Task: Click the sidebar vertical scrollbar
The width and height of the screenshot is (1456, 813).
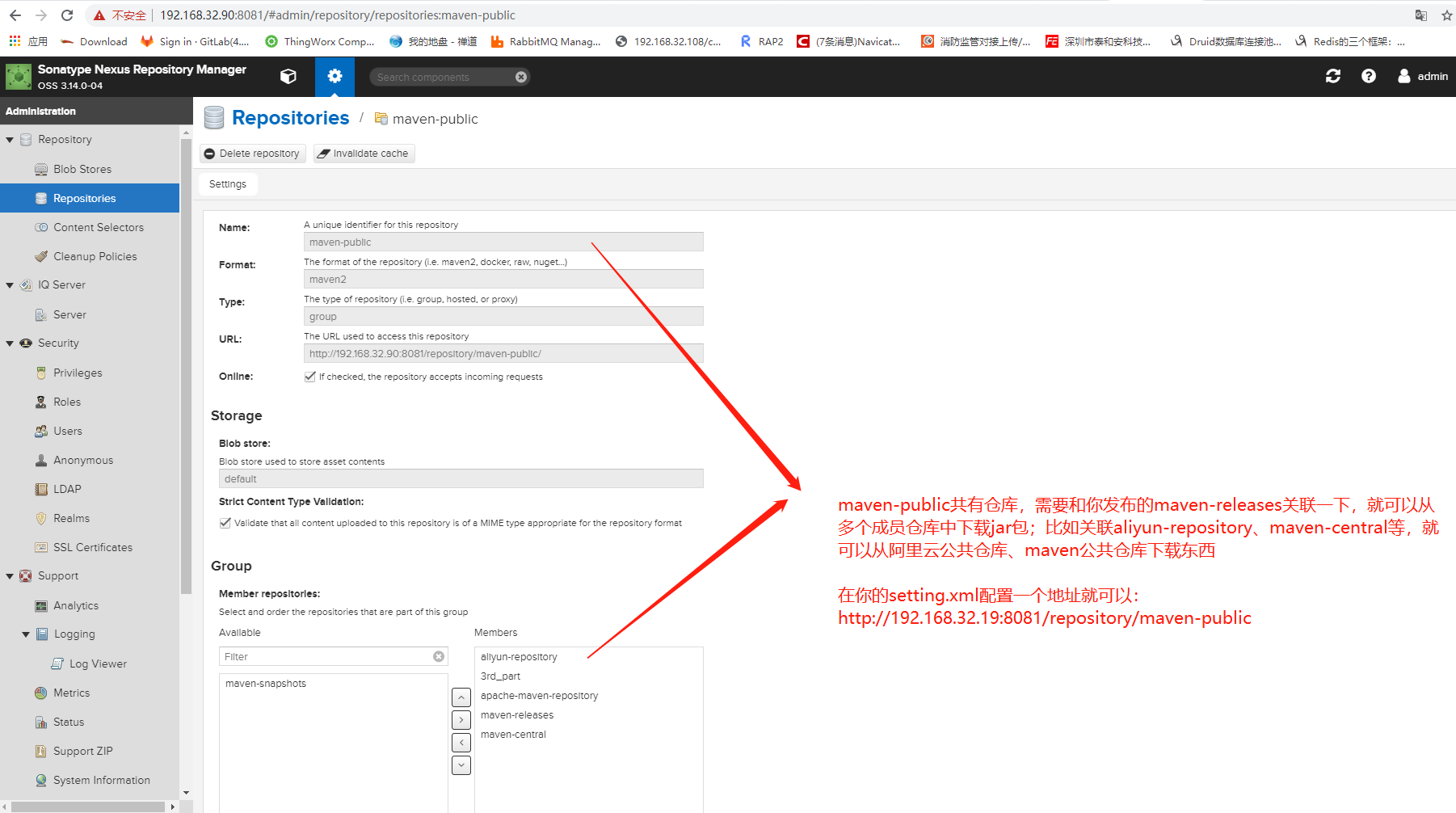Action: click(186, 365)
